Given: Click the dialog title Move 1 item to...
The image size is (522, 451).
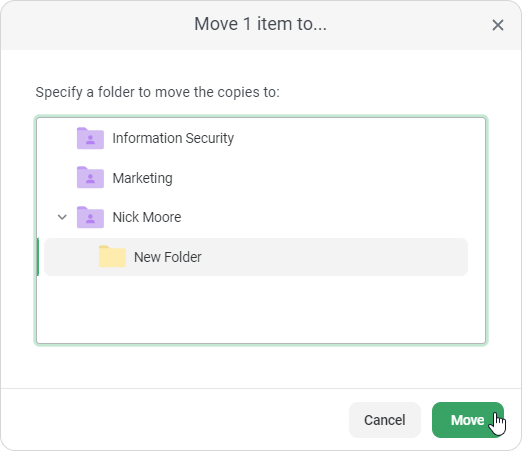Looking at the screenshot, I should tap(260, 24).
